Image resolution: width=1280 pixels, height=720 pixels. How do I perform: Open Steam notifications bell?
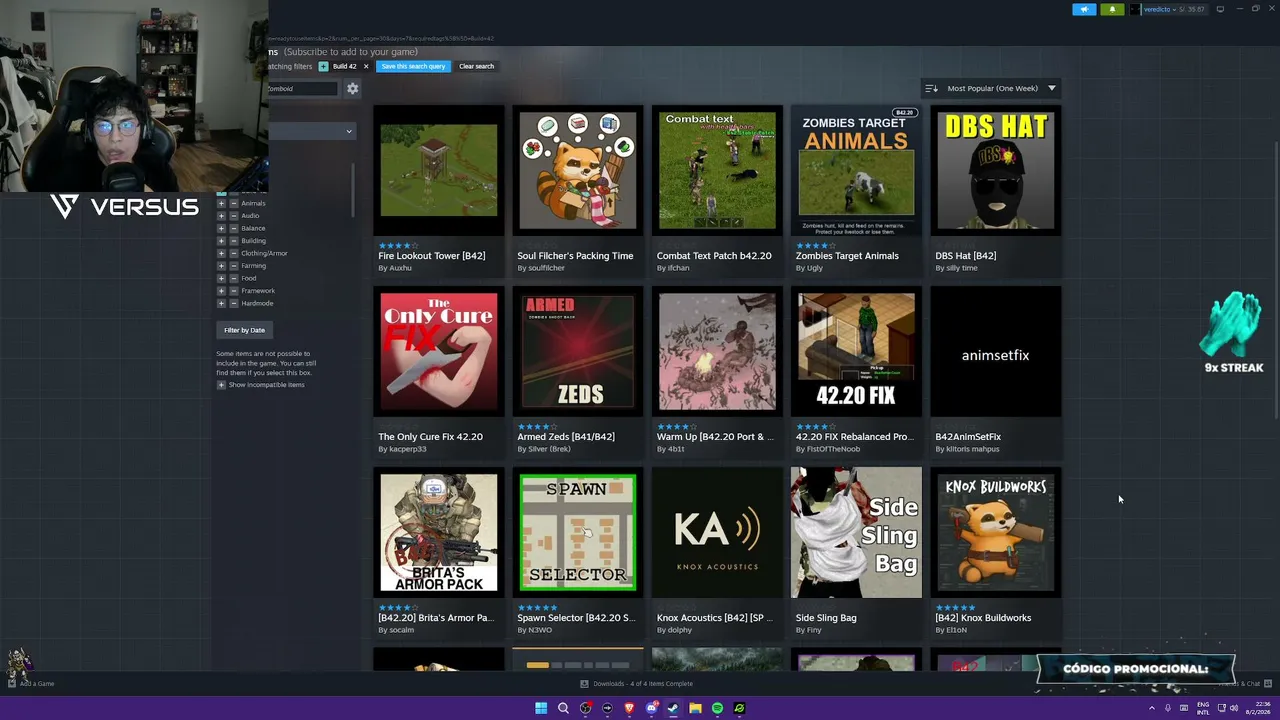click(x=1112, y=9)
